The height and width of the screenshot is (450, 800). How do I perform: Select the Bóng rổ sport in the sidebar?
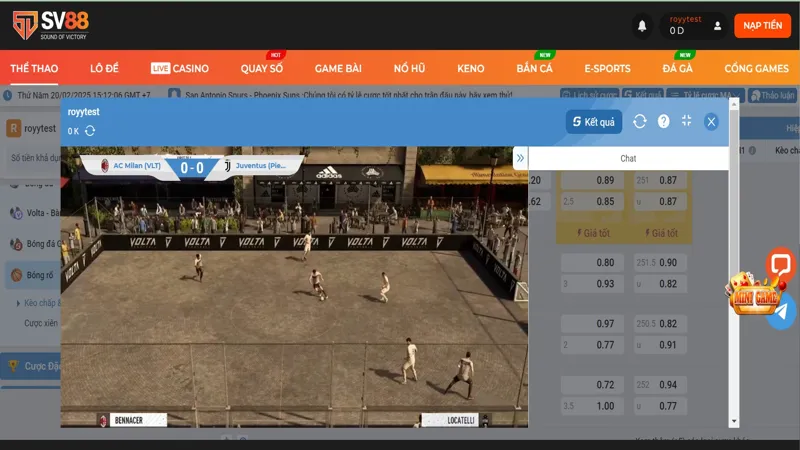(x=34, y=275)
